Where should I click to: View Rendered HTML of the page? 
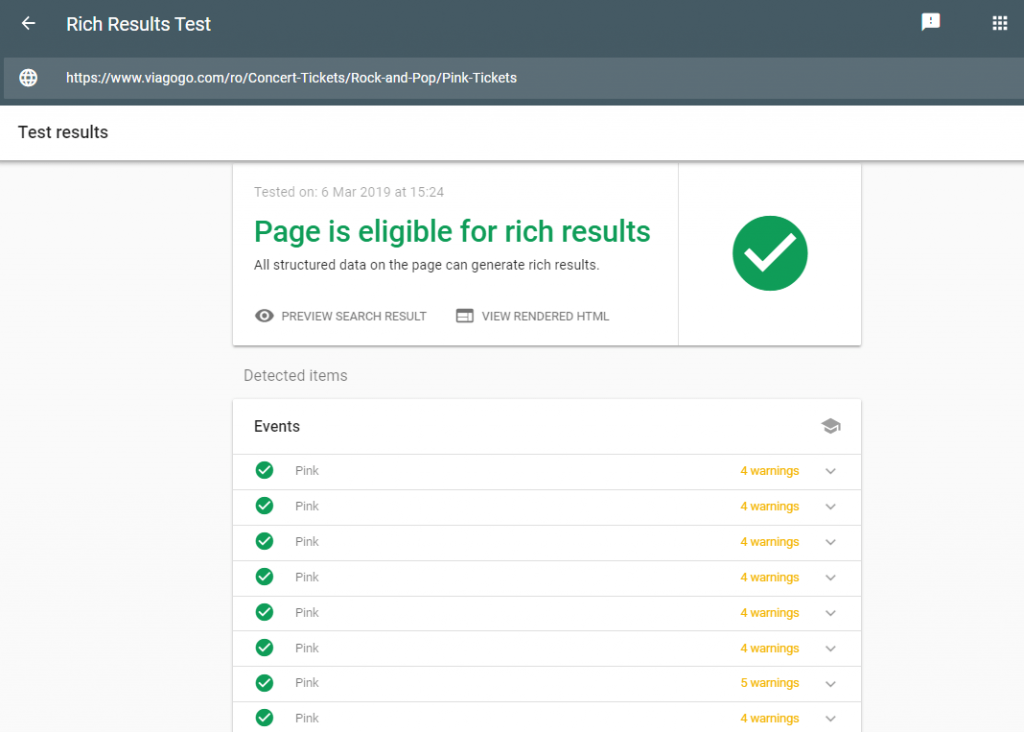532,315
